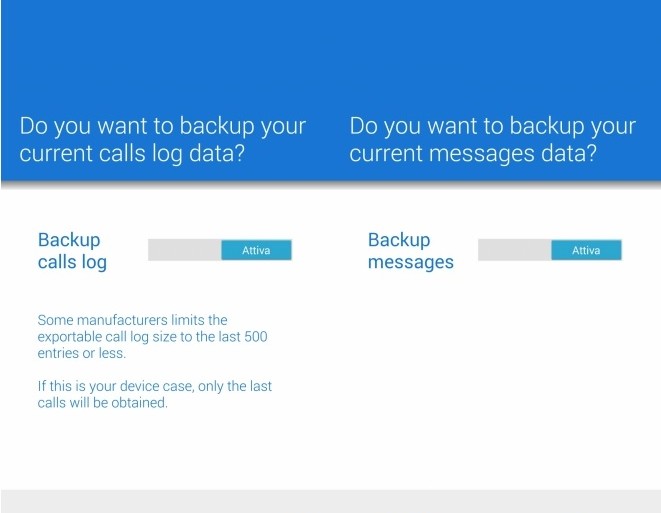Click the word "messages" in the right heading
The height and width of the screenshot is (513, 661).
[x=477, y=155]
